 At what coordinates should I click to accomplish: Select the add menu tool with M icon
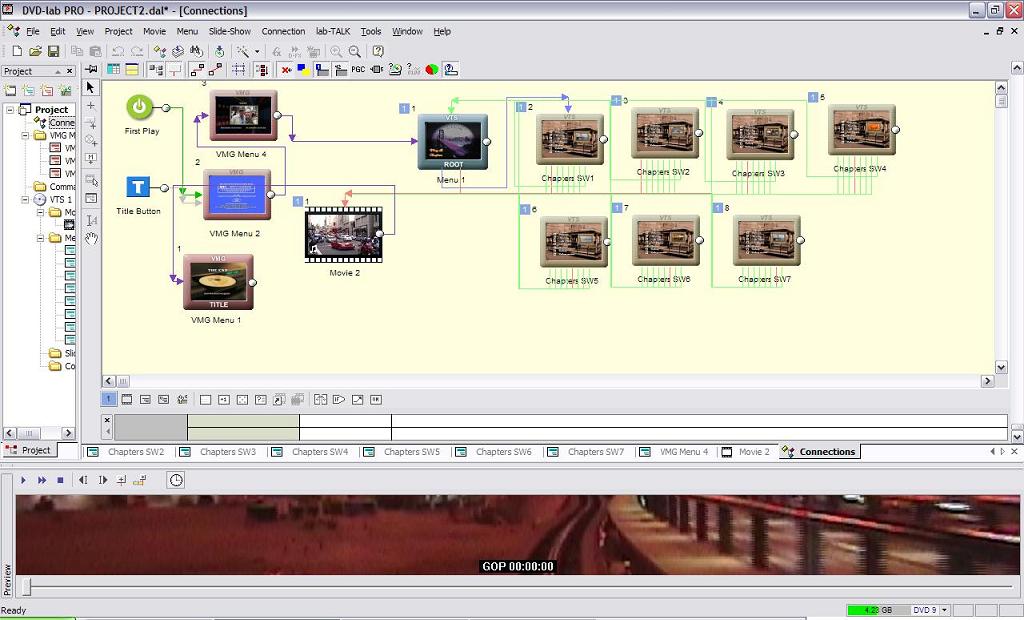(91, 159)
